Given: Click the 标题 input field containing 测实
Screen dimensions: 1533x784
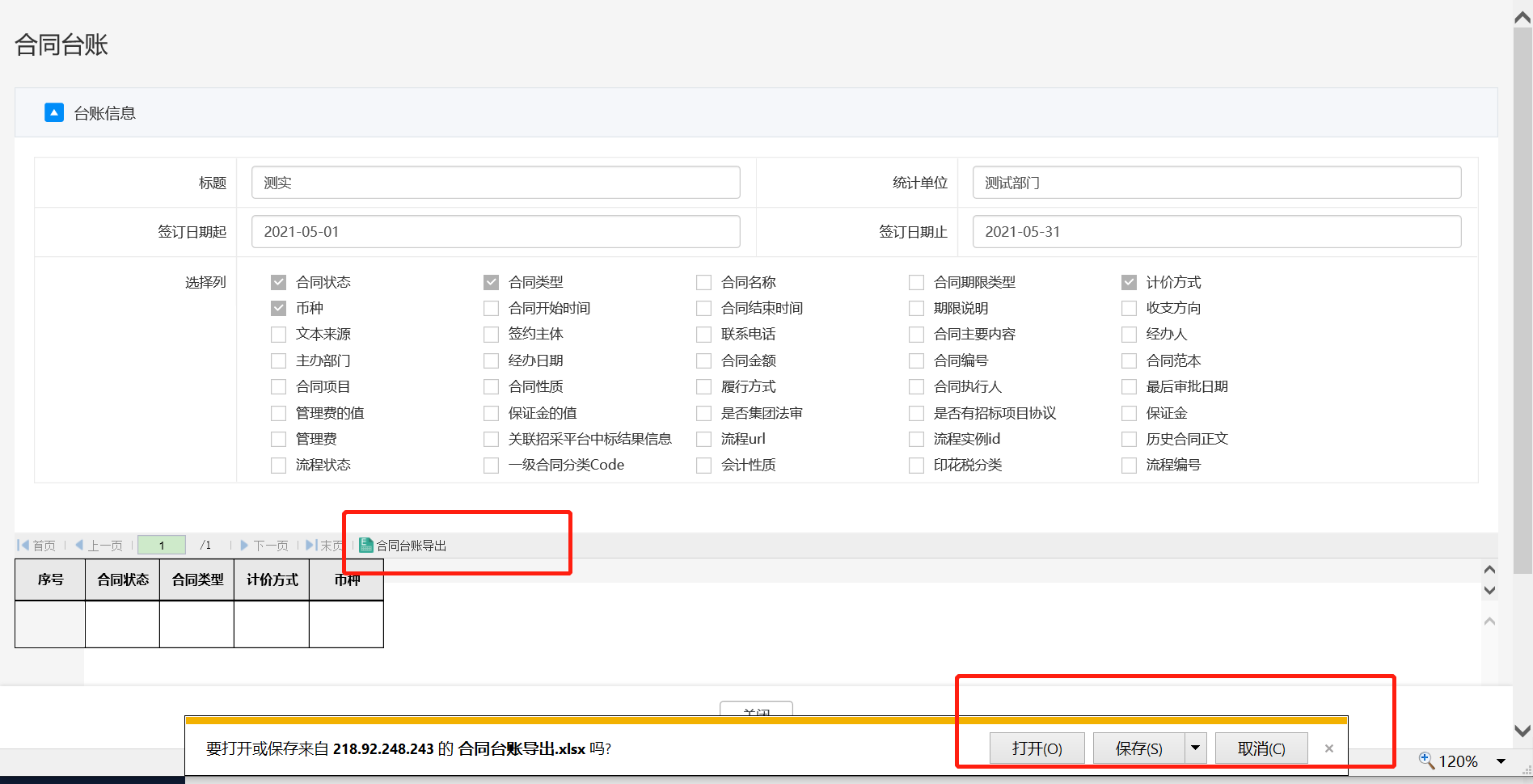Looking at the screenshot, I should point(496,183).
